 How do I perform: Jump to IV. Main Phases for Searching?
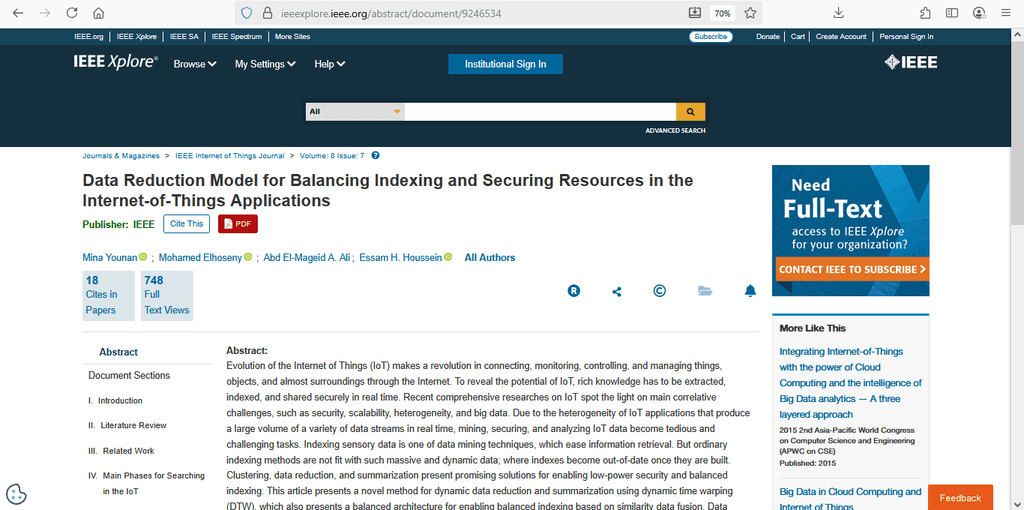pos(146,483)
